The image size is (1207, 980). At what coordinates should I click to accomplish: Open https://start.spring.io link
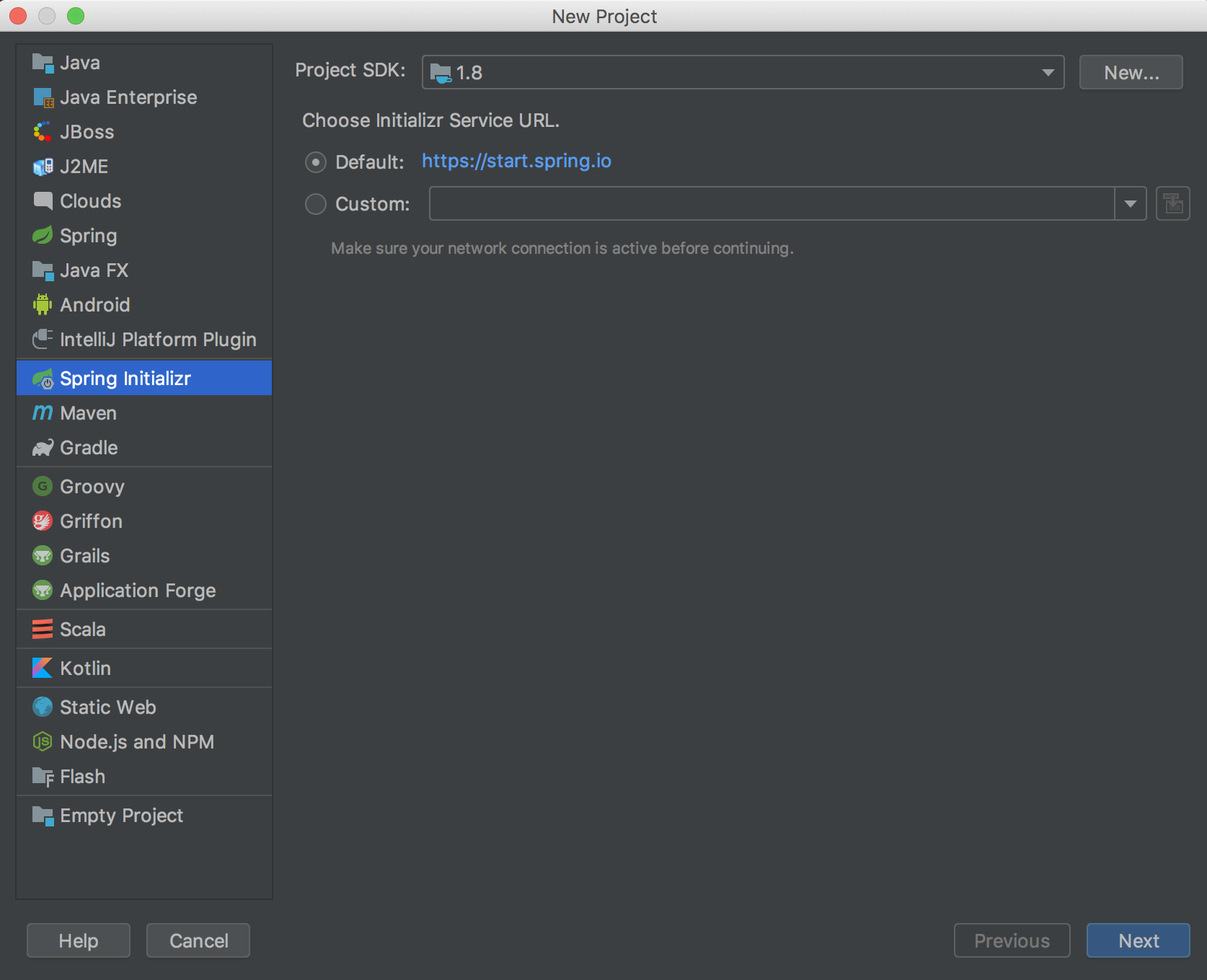[x=516, y=161]
